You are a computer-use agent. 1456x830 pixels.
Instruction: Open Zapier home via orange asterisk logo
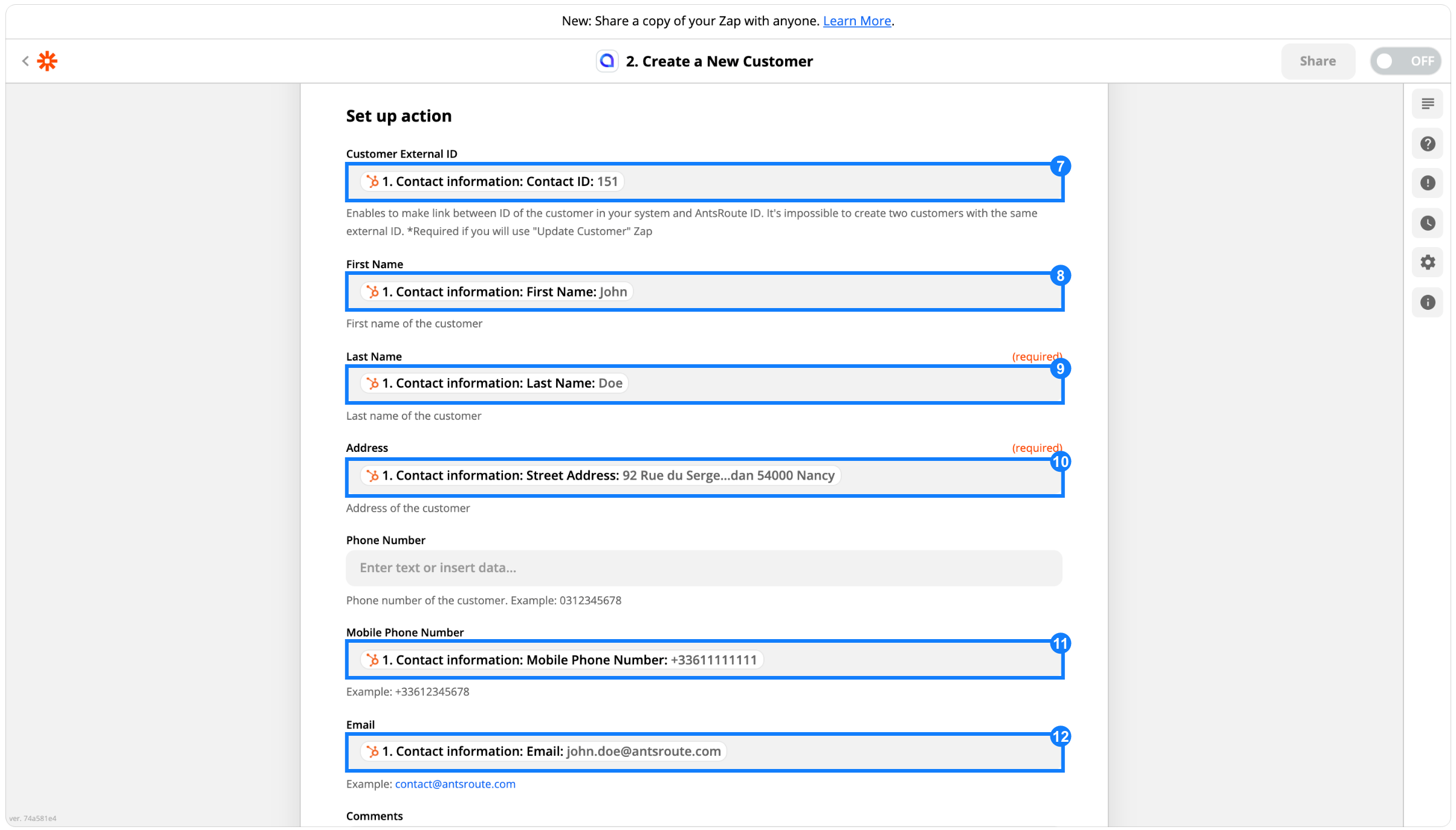pyautogui.click(x=47, y=61)
